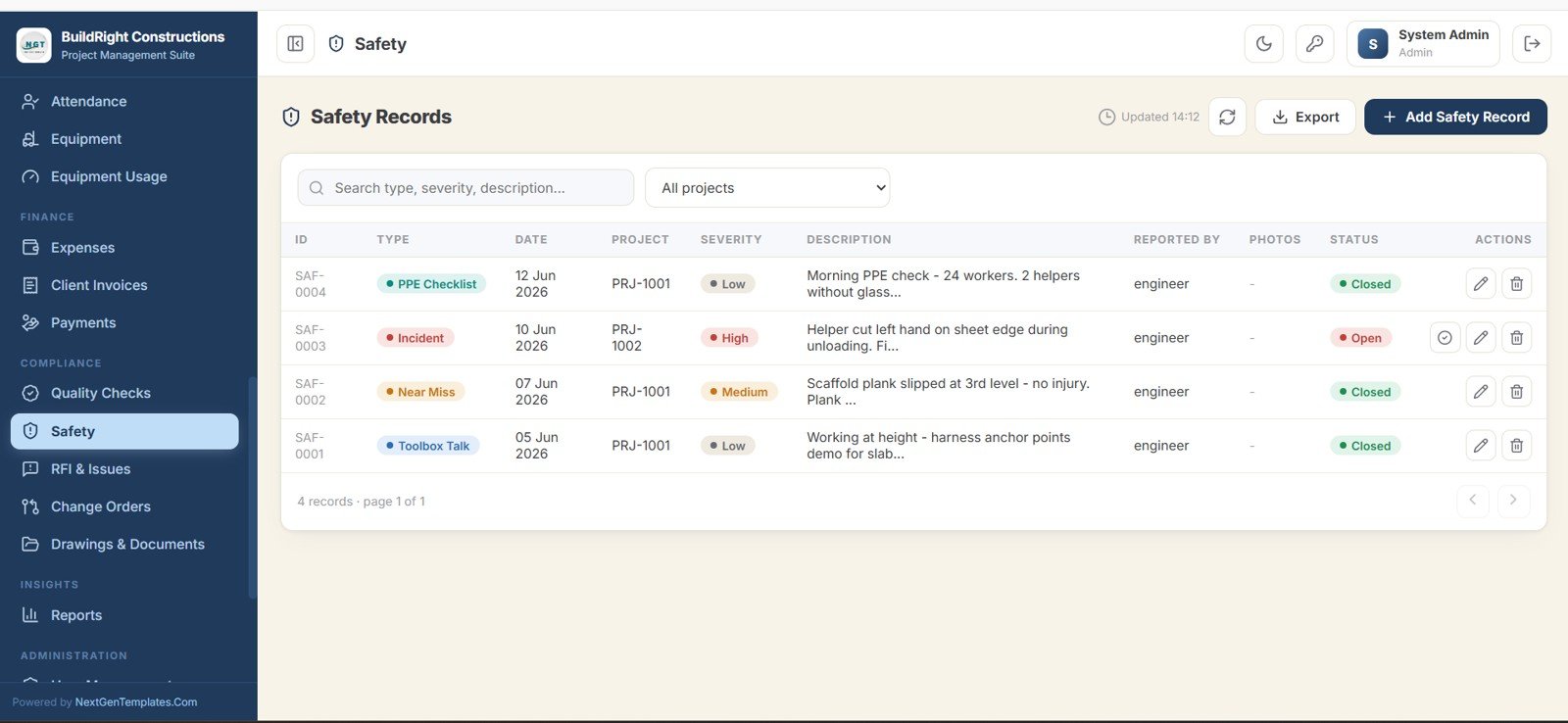Go to the next page of records

(x=1513, y=501)
